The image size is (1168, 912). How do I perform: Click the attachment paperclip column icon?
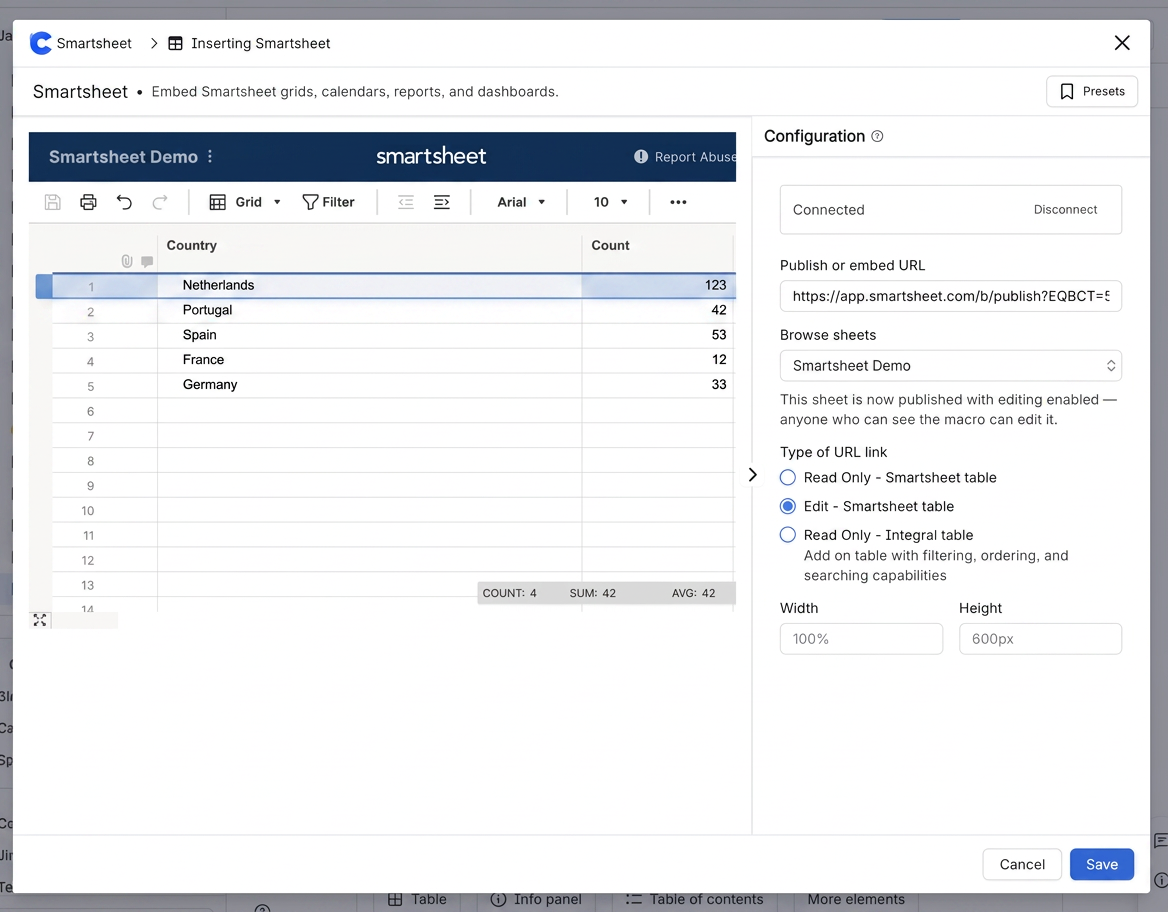[x=127, y=261]
